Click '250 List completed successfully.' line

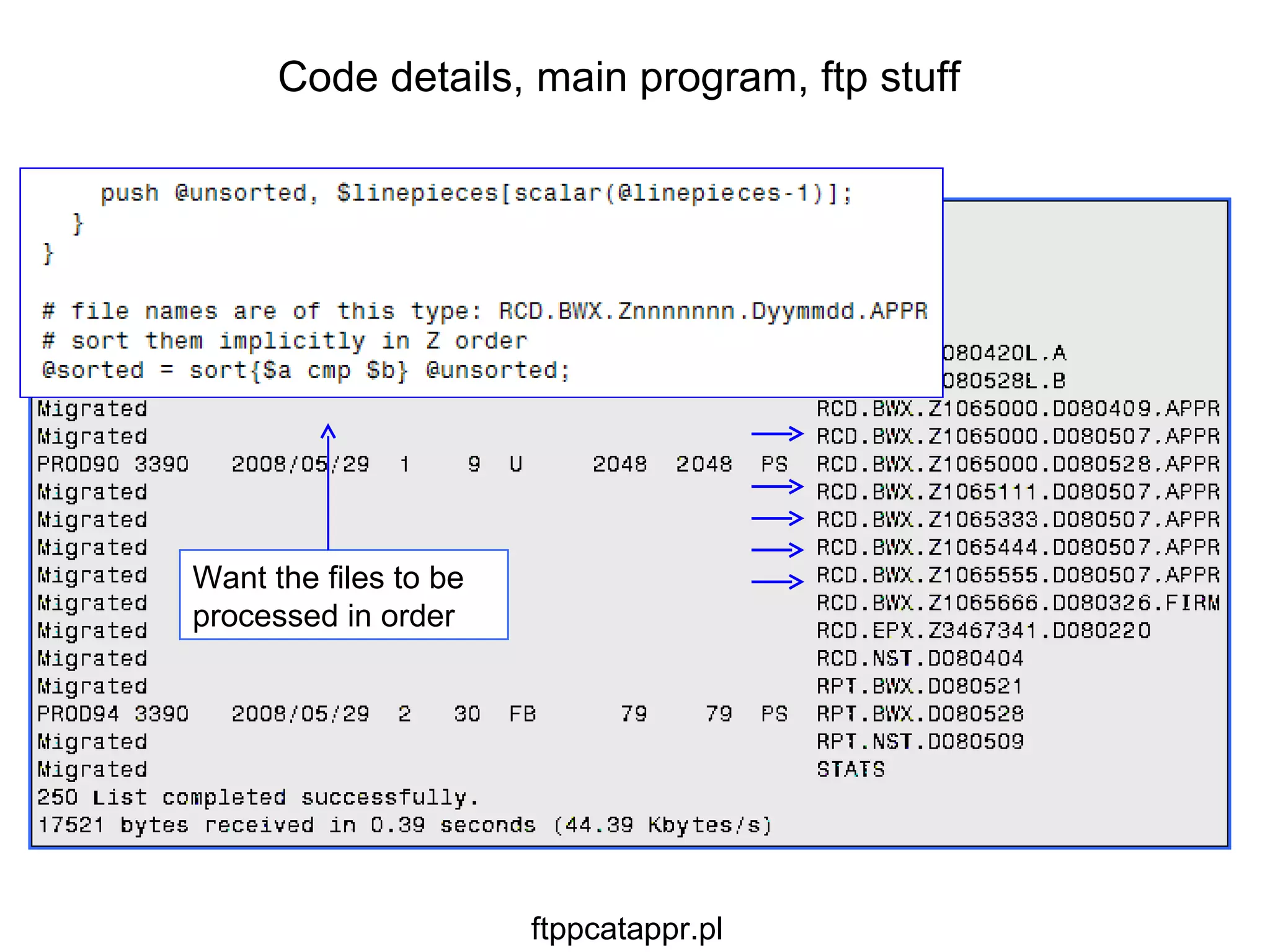(x=258, y=797)
